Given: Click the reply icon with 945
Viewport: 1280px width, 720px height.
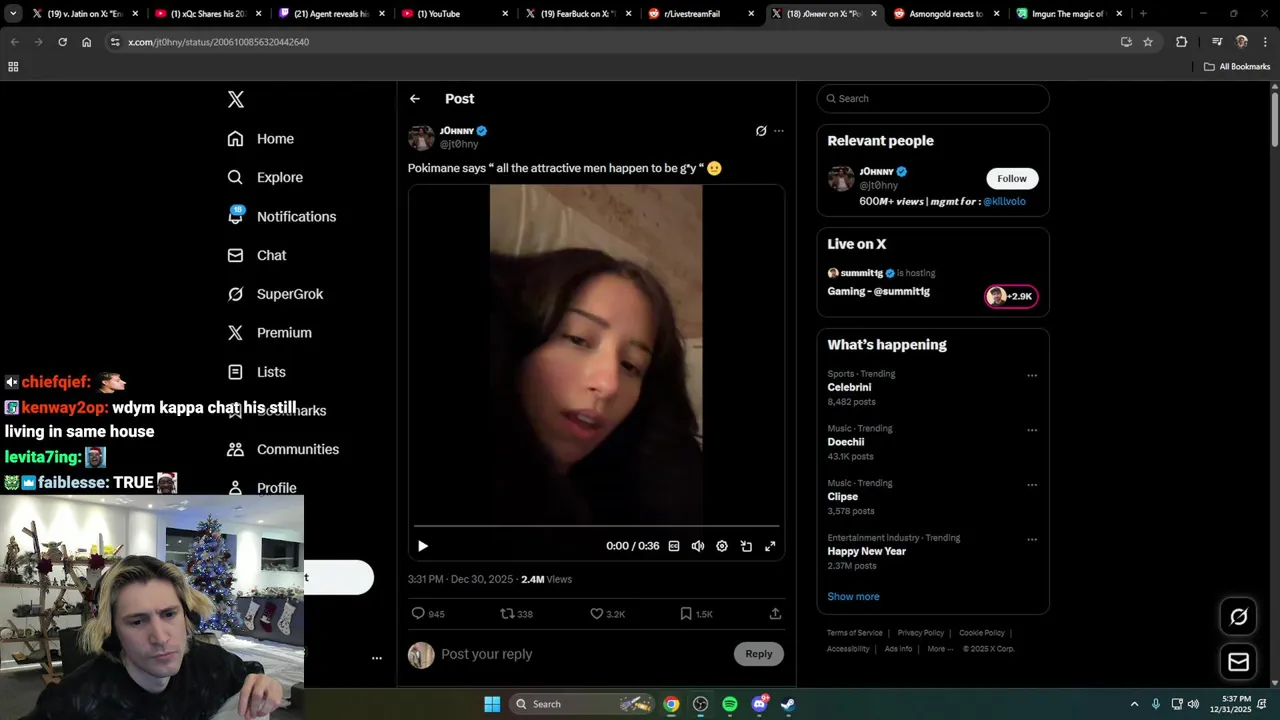Looking at the screenshot, I should point(428,614).
